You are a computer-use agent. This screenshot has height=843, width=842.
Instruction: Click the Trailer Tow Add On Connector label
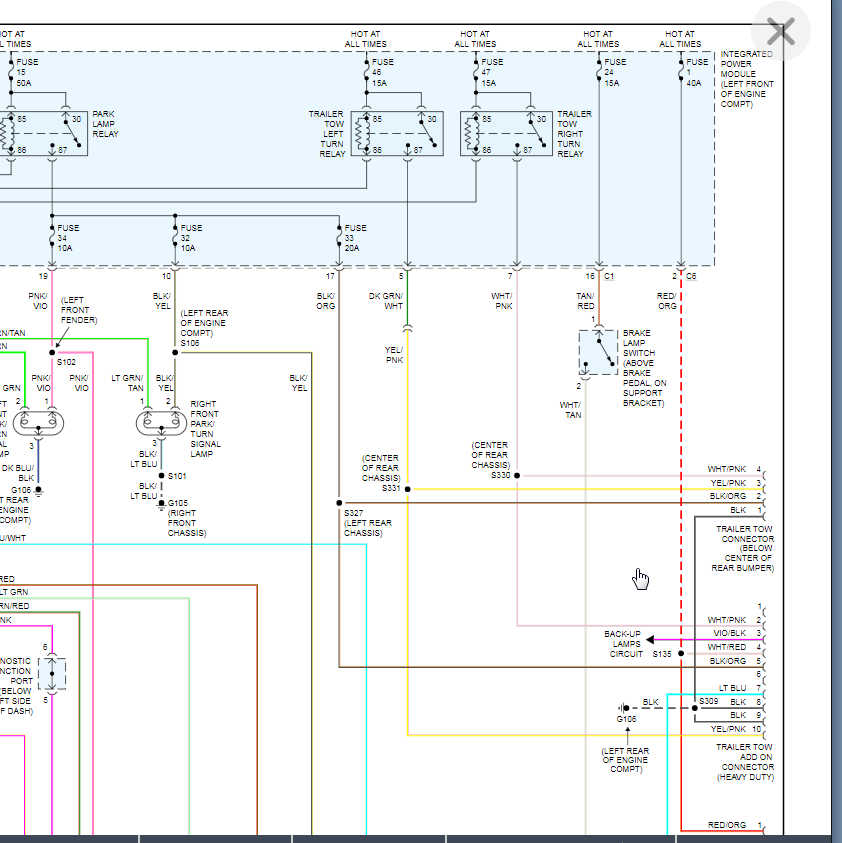click(745, 762)
